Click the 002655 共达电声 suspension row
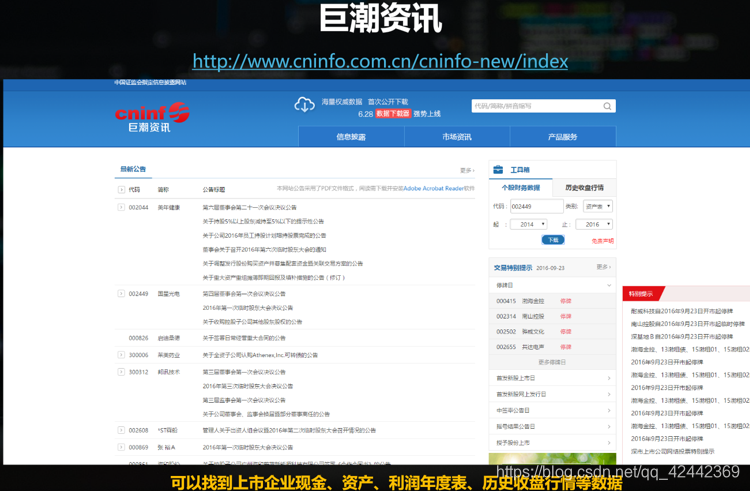Image resolution: width=750 pixels, height=491 pixels. (552, 347)
